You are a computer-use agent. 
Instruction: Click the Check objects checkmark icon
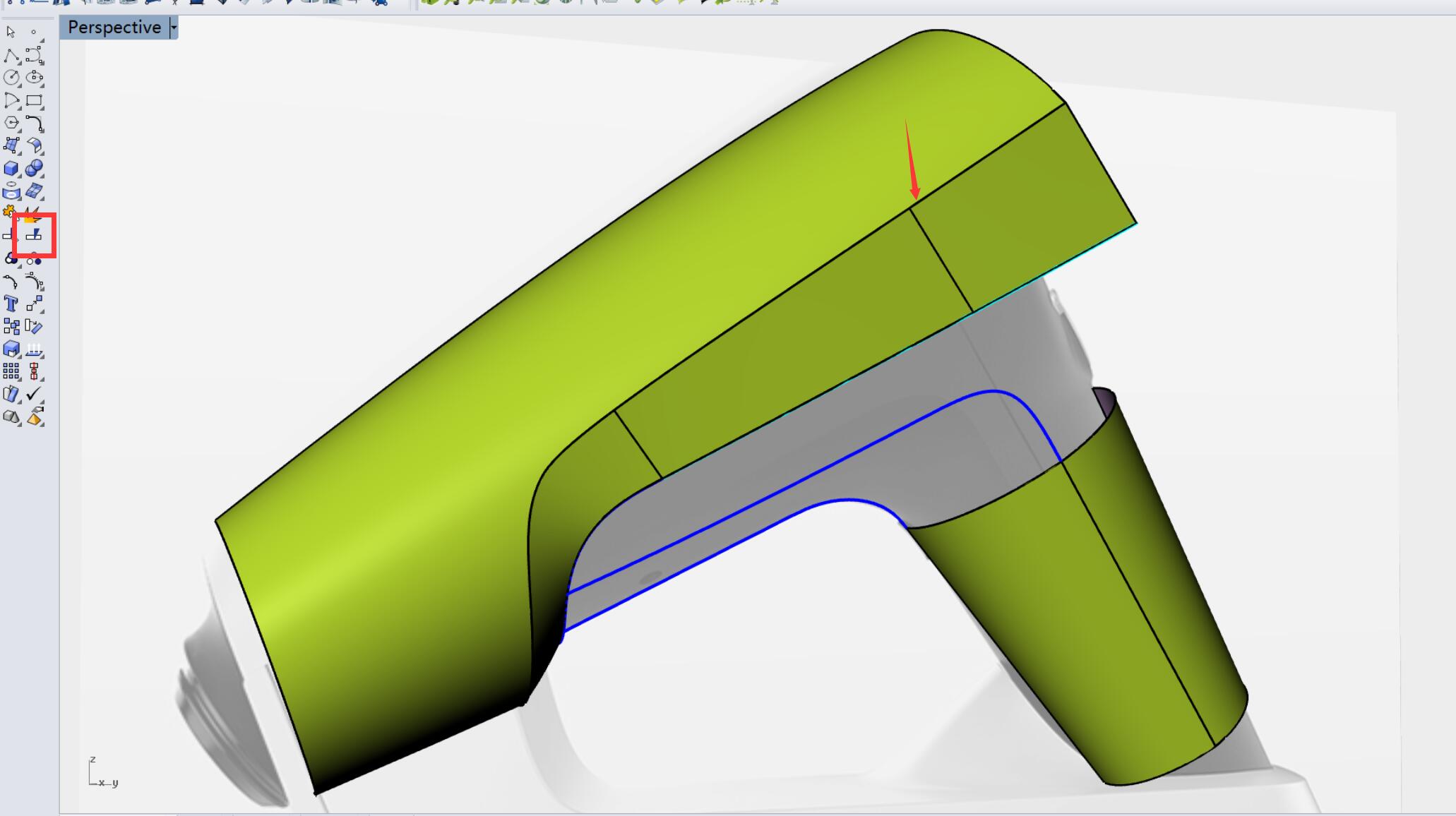pyautogui.click(x=33, y=394)
